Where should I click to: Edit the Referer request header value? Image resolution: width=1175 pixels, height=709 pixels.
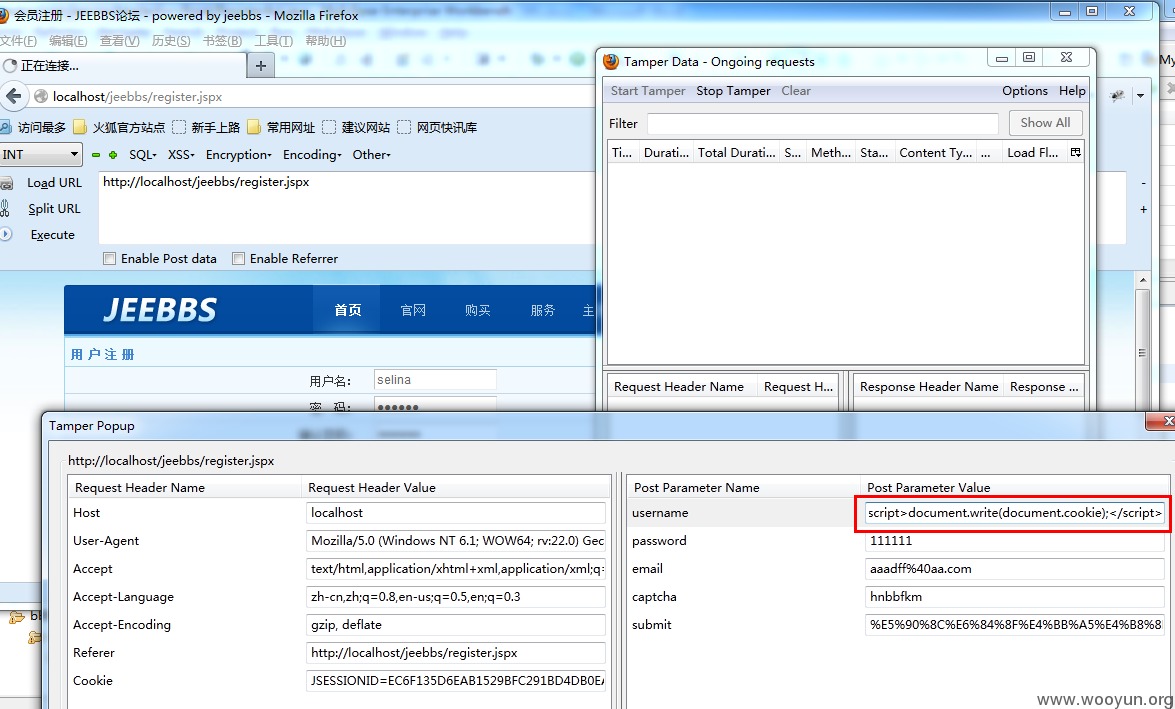point(456,653)
